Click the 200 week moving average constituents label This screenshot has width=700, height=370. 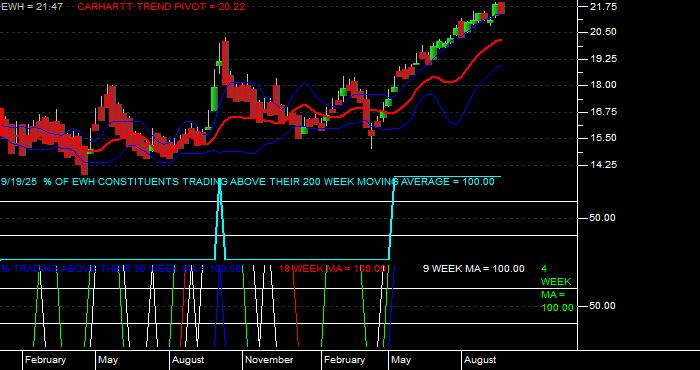pos(248,182)
